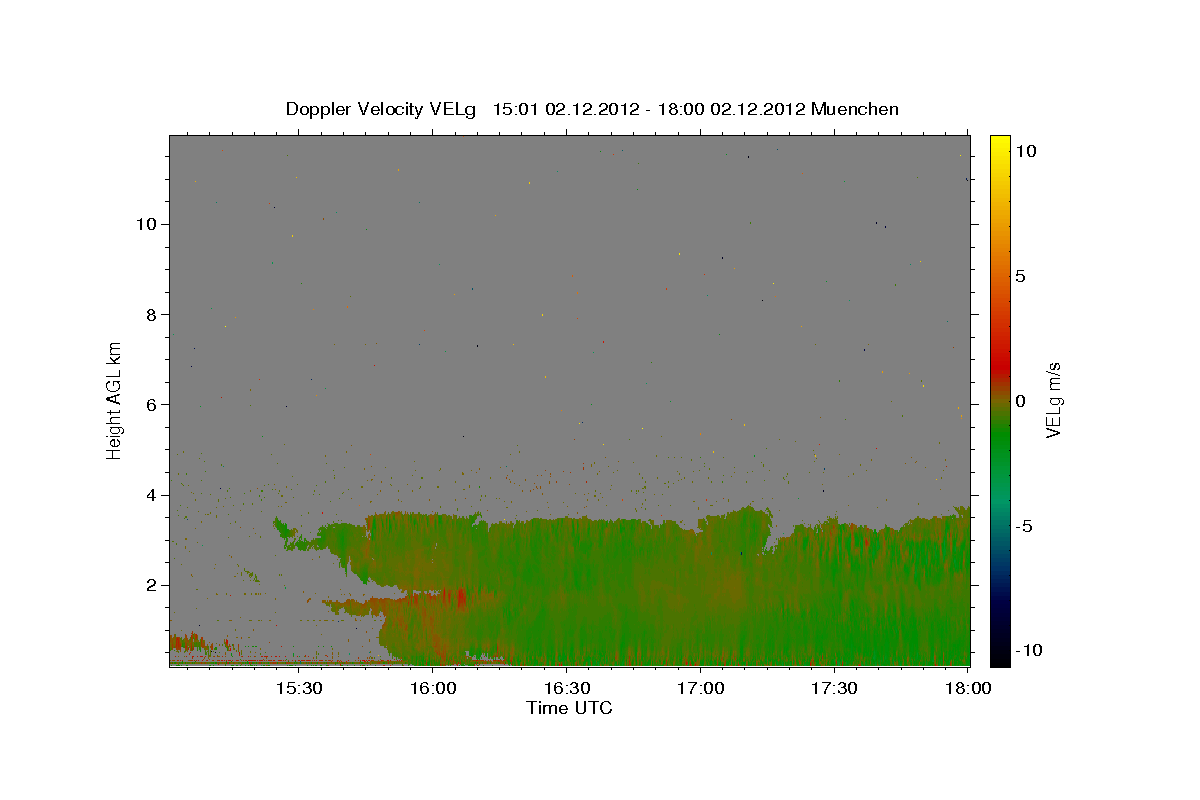
Task: Click the colorbar label 0
Action: [x=1020, y=401]
